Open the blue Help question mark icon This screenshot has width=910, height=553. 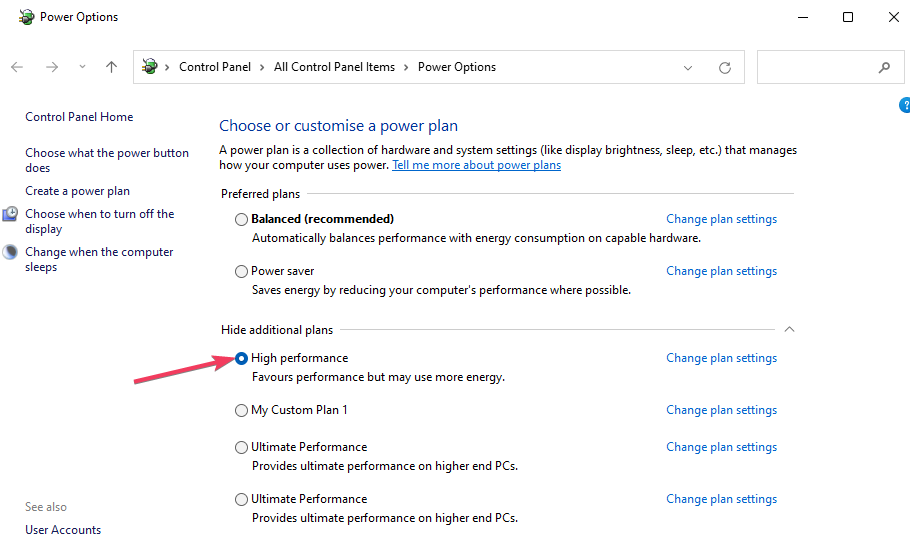click(x=904, y=104)
